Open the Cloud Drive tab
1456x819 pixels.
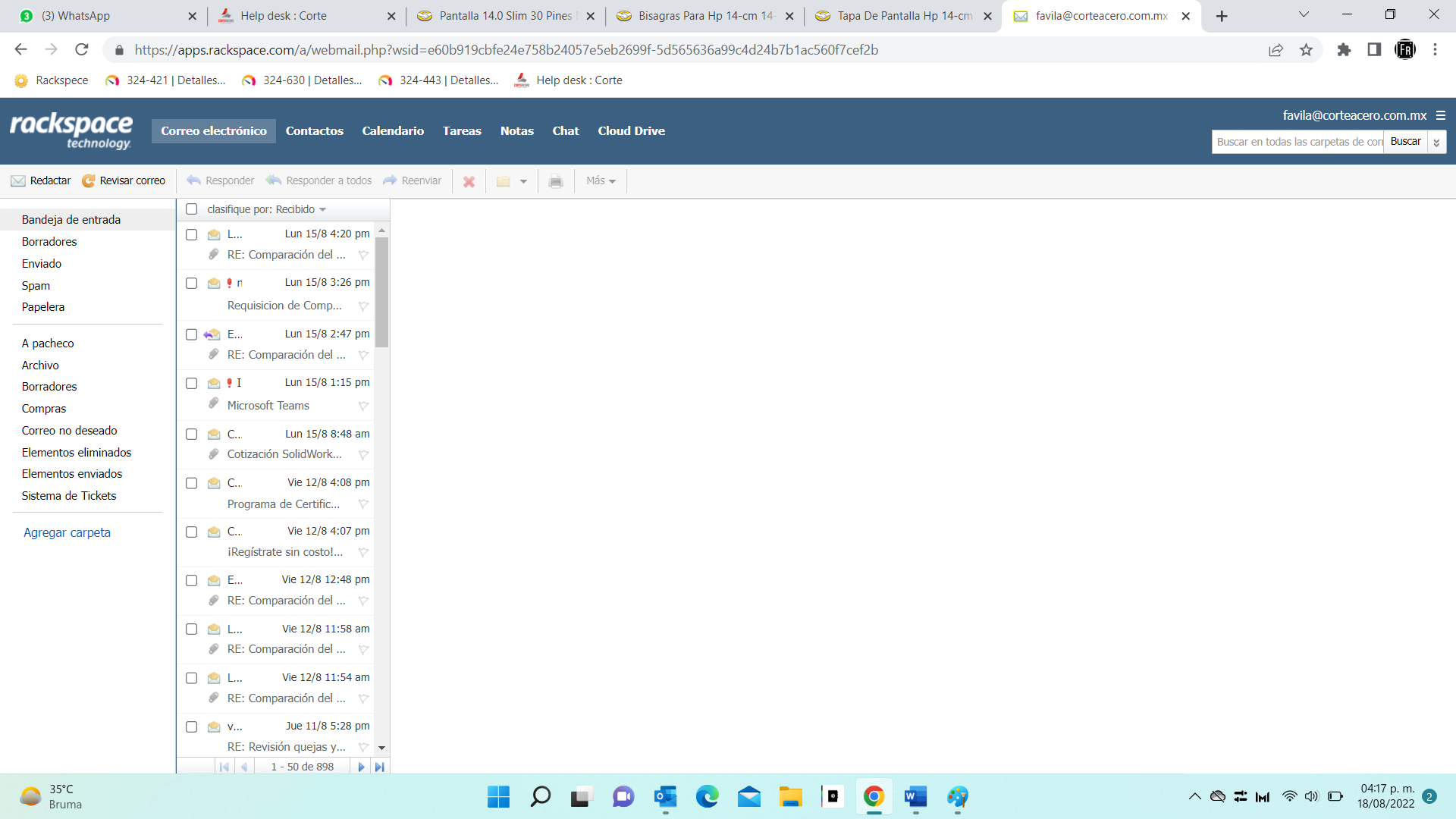tap(630, 130)
